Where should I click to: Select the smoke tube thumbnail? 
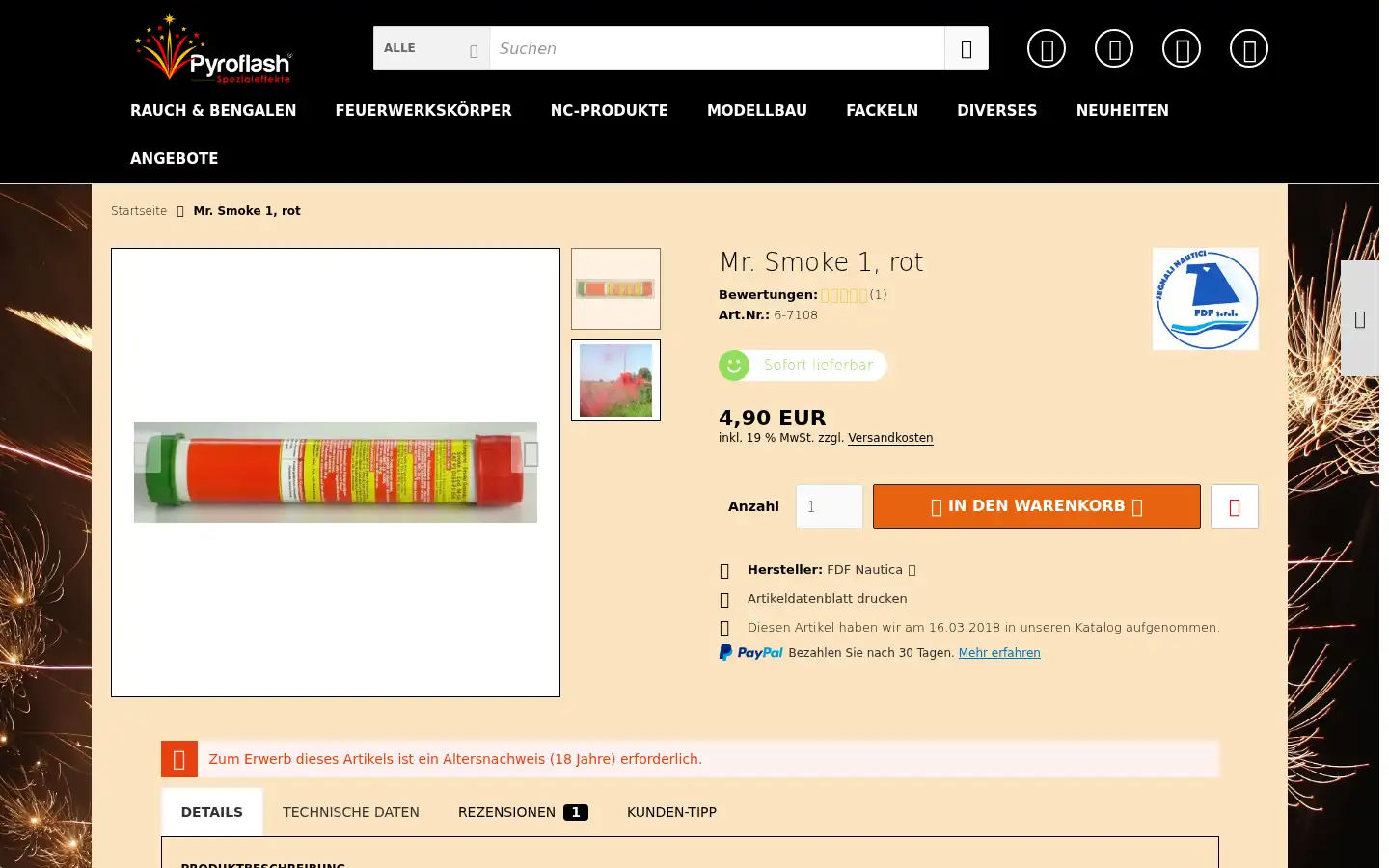(615, 288)
